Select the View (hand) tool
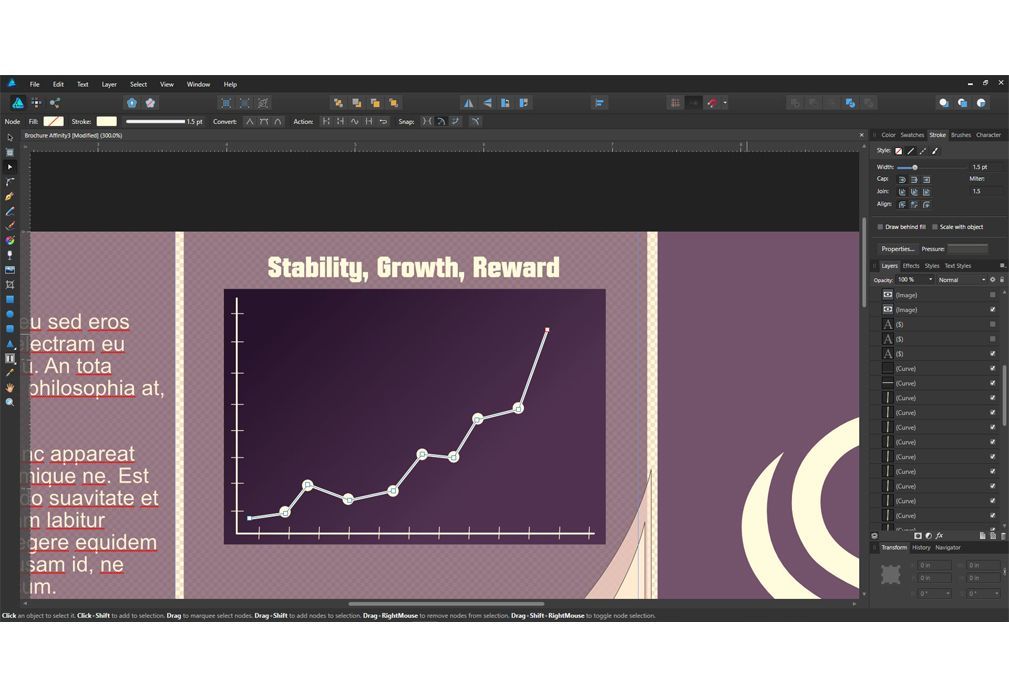Image resolution: width=1009 pixels, height=697 pixels. 10,387
